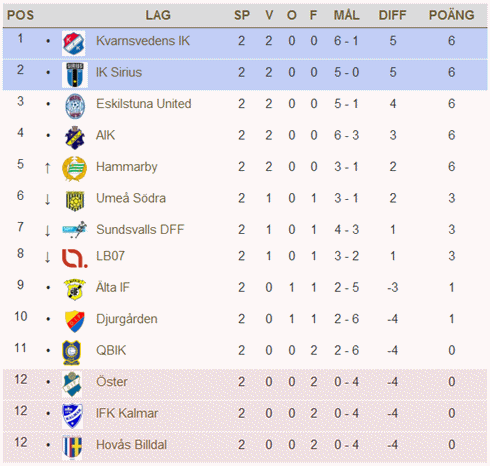Screen dimensions: 490x466
Task: Sort by the DIFF column header
Action: pos(392,15)
